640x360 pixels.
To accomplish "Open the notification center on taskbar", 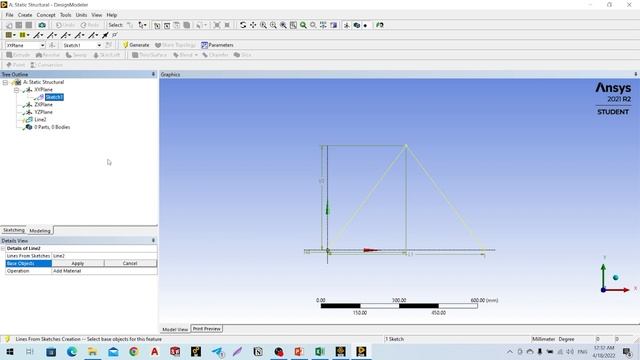I will click(x=627, y=351).
